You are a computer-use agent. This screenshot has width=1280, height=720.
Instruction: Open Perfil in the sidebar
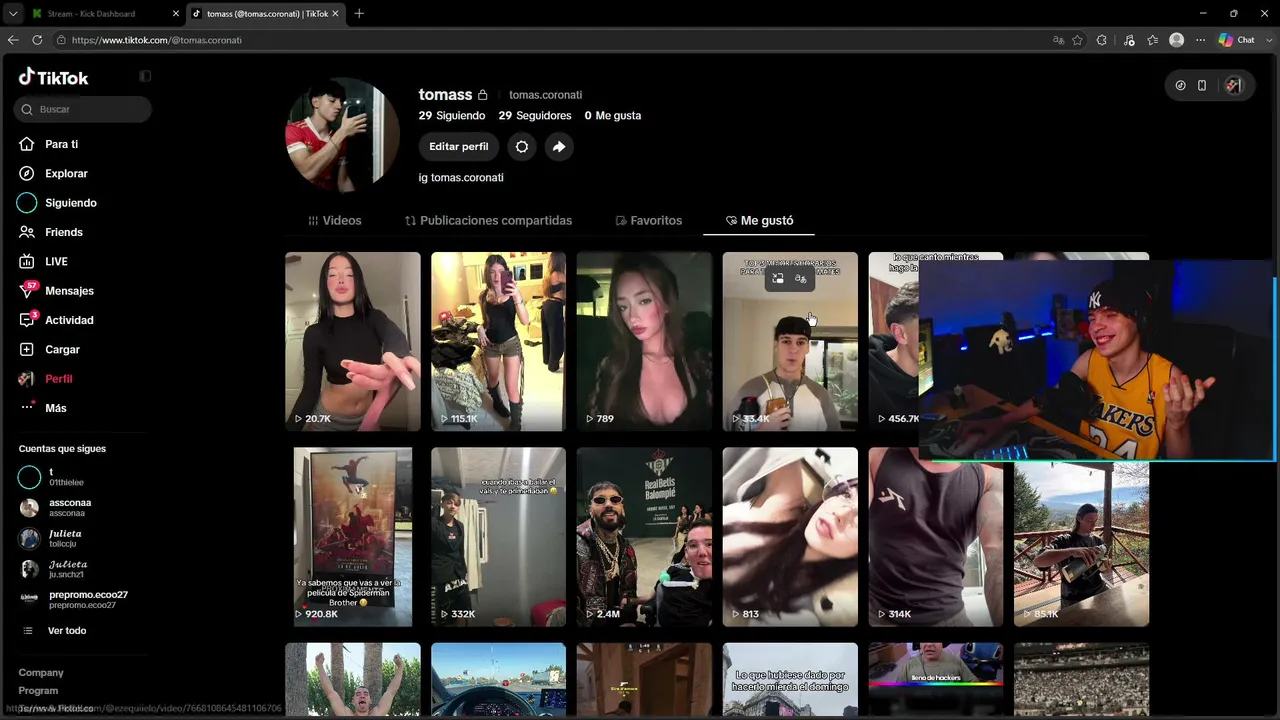coord(58,379)
